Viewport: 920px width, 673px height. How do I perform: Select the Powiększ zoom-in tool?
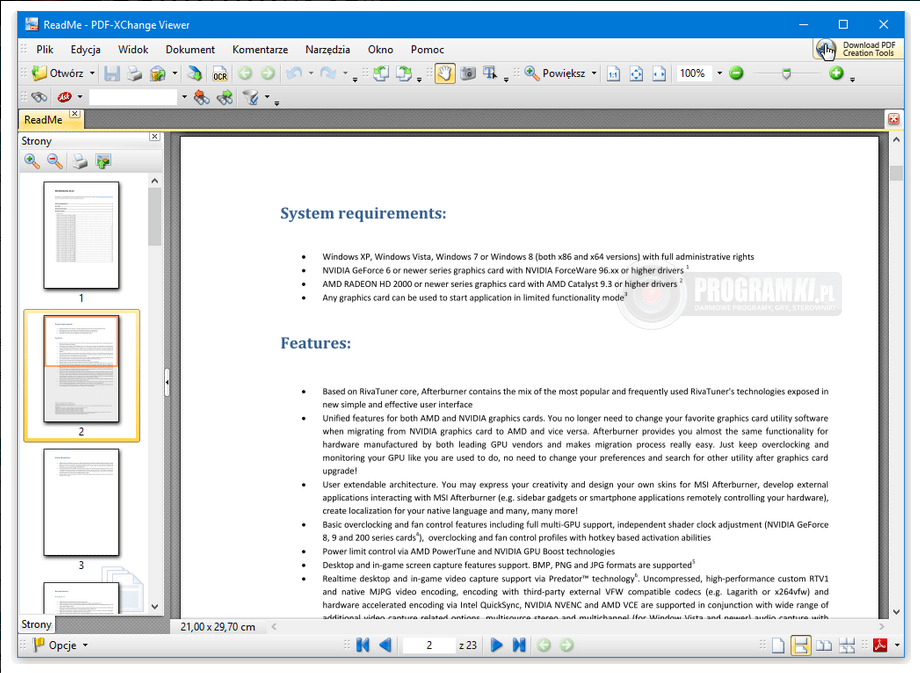point(555,73)
